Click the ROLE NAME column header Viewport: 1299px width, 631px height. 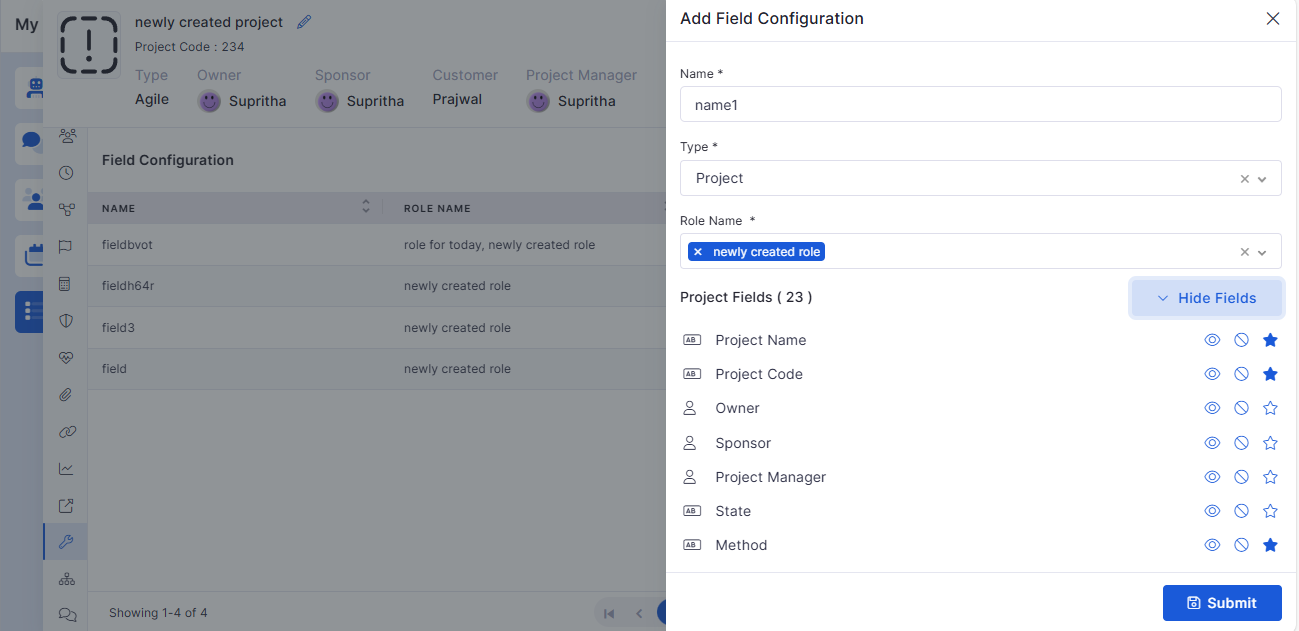point(437,208)
